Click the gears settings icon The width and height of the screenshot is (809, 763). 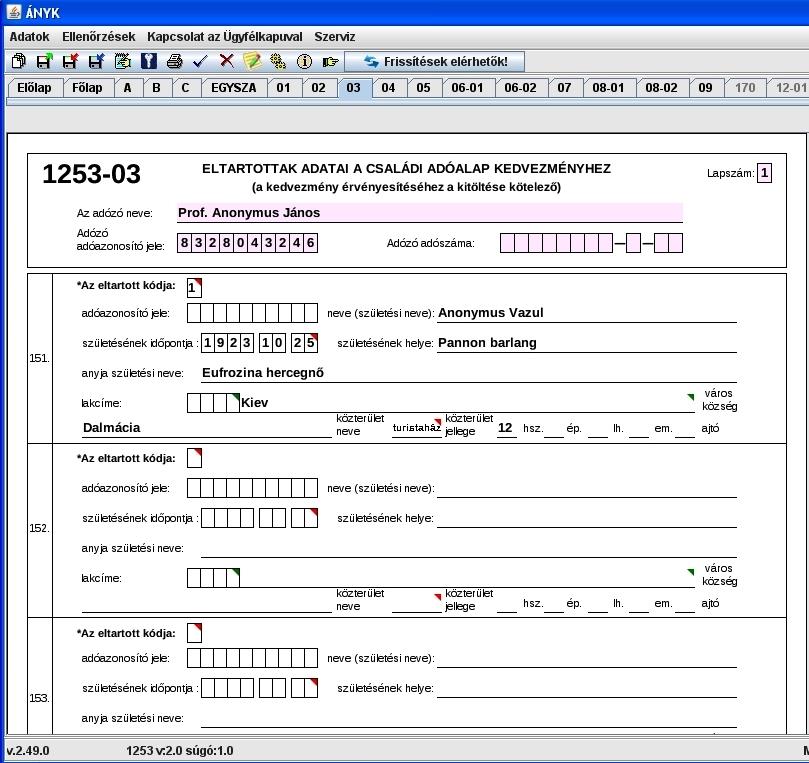(x=278, y=61)
